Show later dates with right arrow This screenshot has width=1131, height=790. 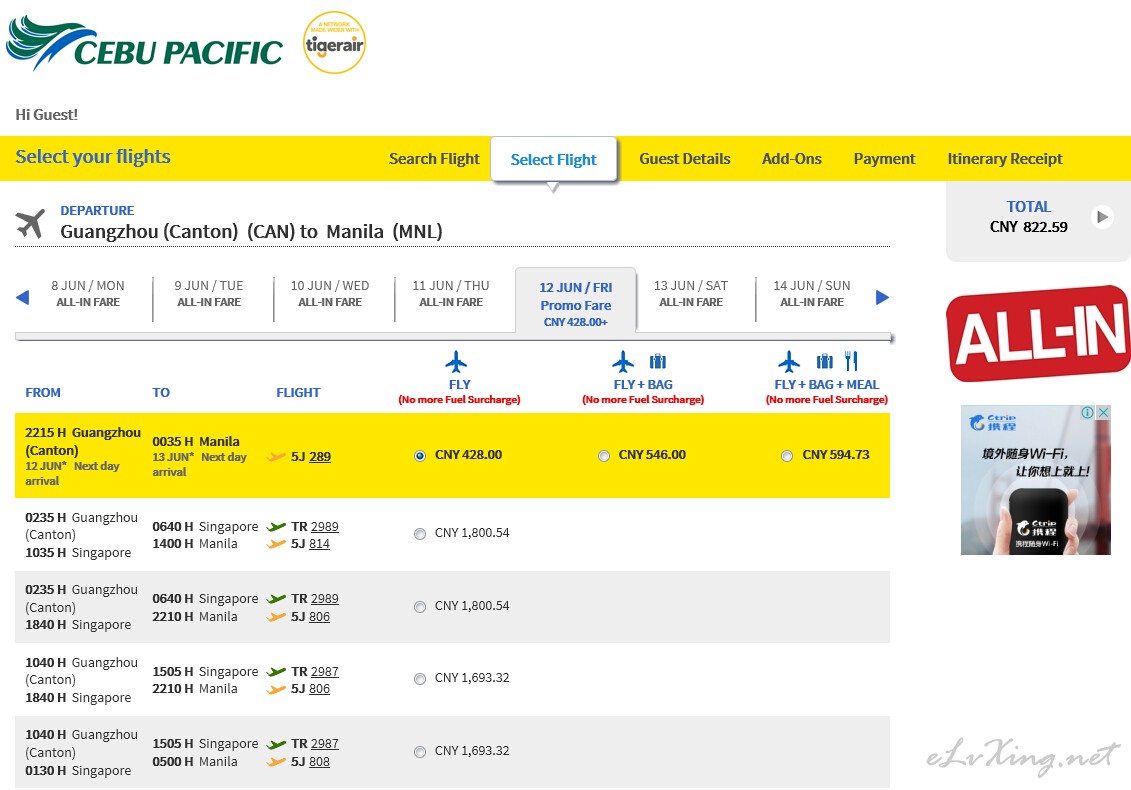[x=882, y=297]
